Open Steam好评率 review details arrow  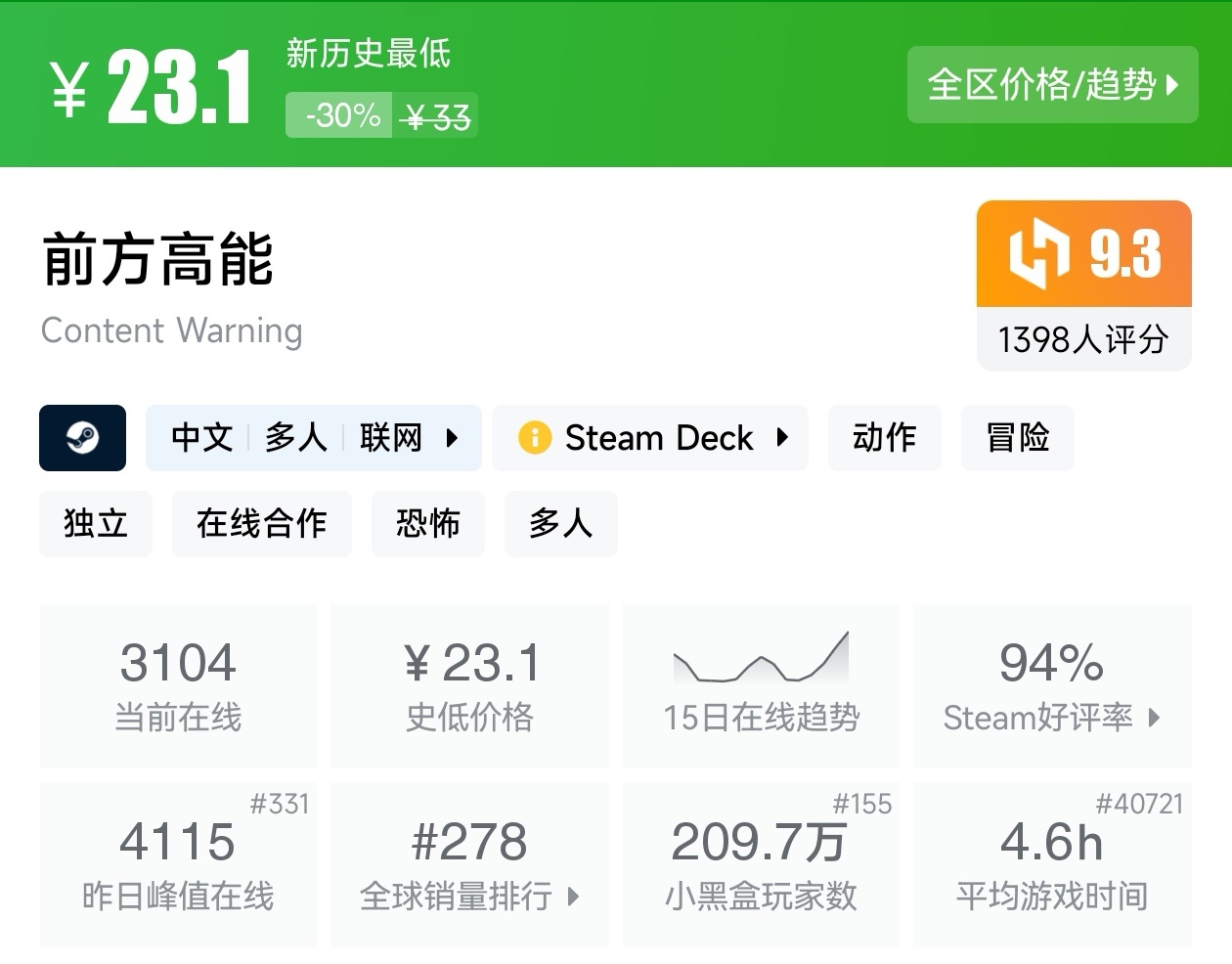coord(1154,718)
